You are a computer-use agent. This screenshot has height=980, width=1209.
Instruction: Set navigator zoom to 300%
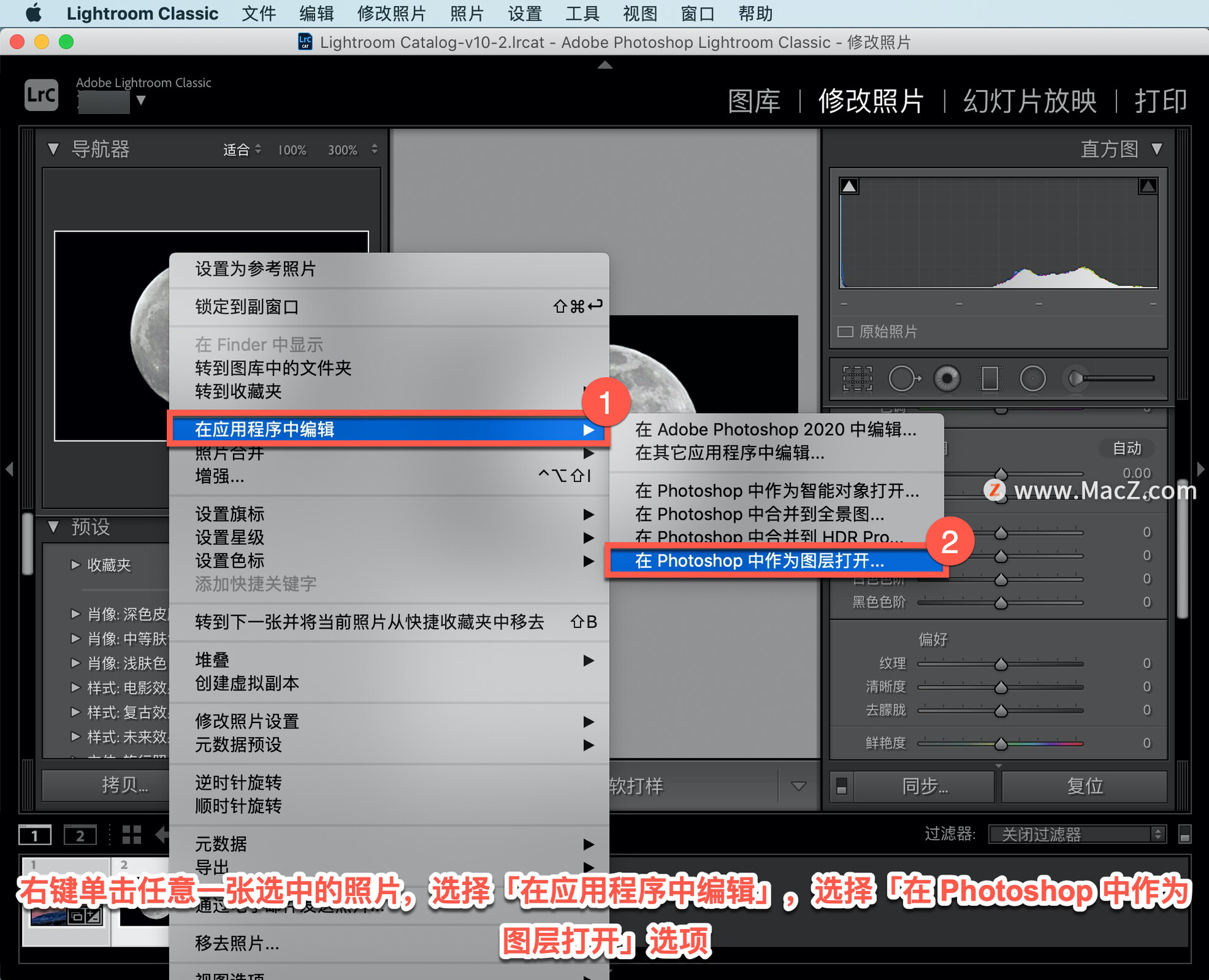click(343, 150)
